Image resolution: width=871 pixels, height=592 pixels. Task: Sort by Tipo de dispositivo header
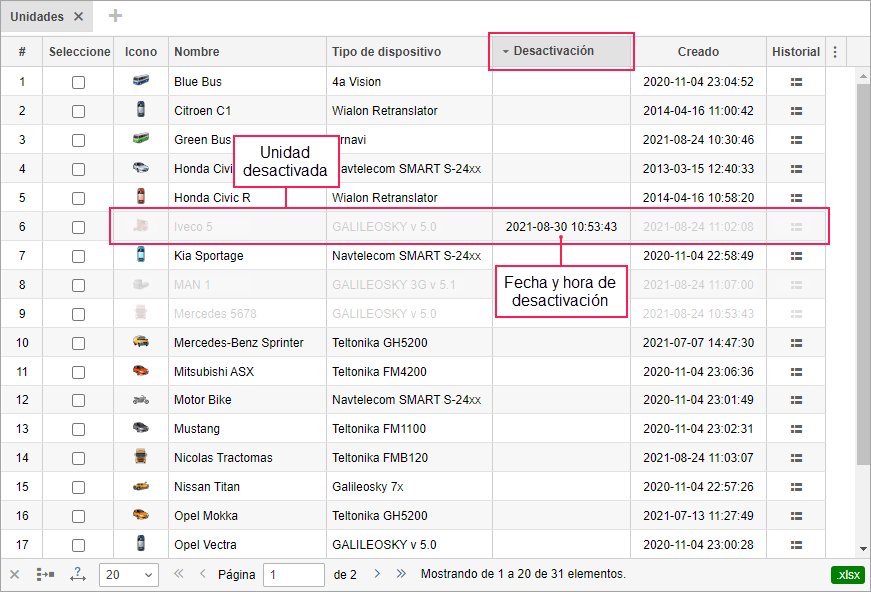(409, 52)
